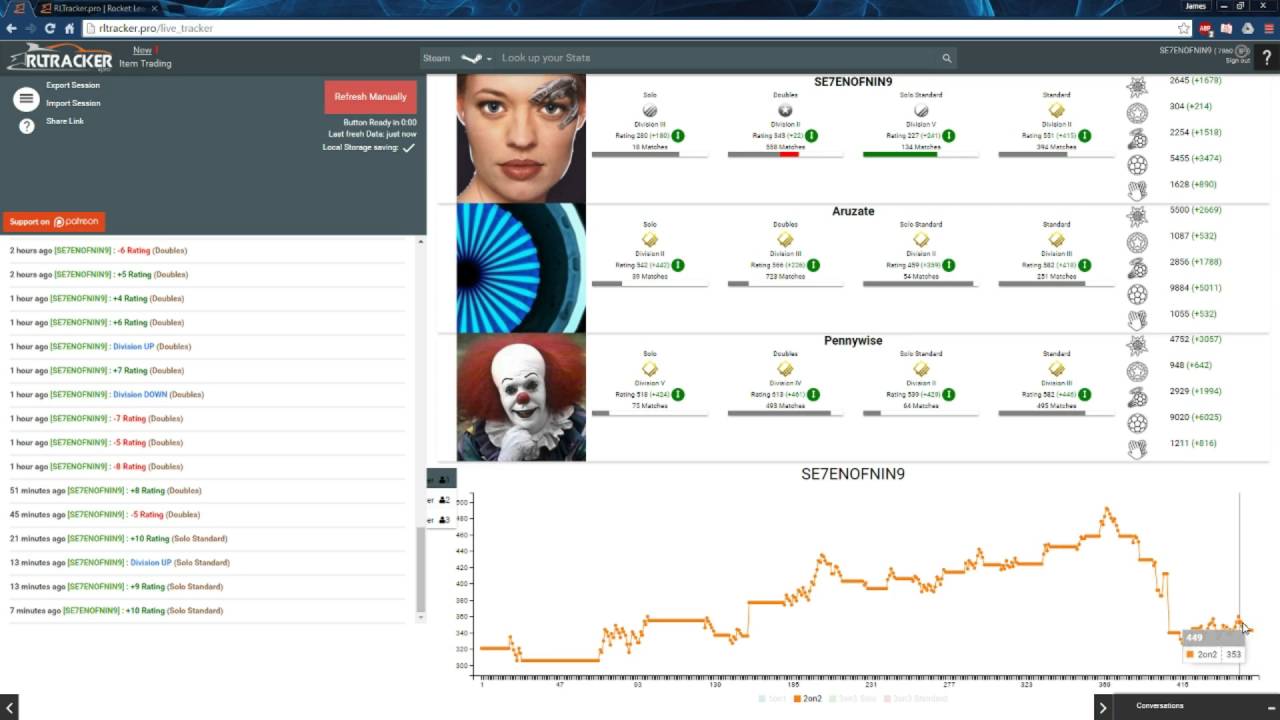
Task: Open the Item Trading link
Action: pos(145,64)
